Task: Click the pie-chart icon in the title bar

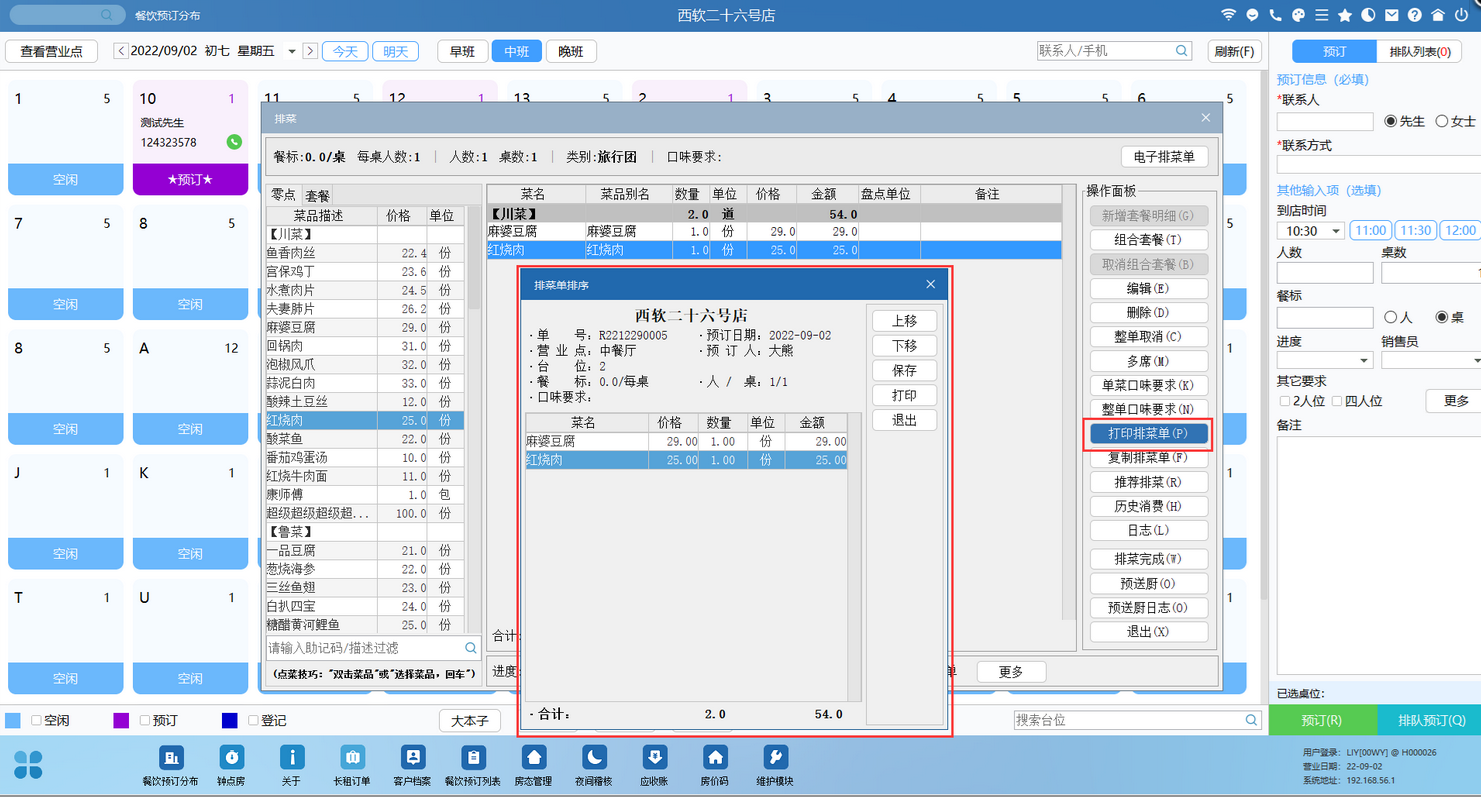Action: 1367,15
